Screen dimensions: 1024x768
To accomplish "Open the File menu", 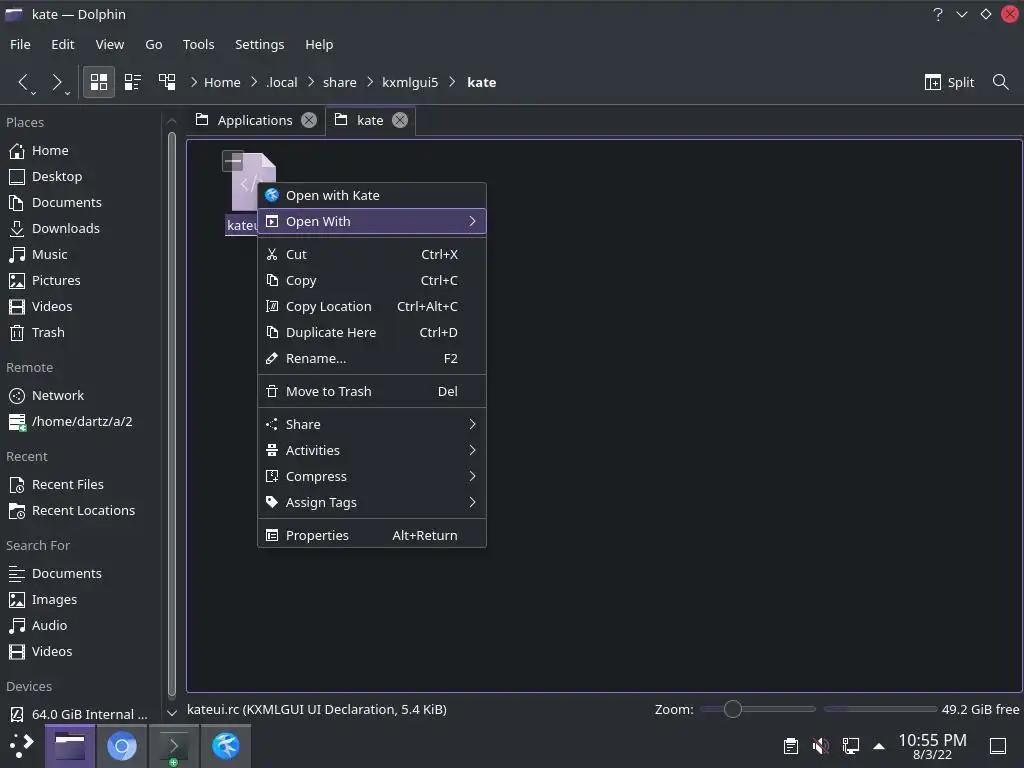I will click(x=20, y=44).
